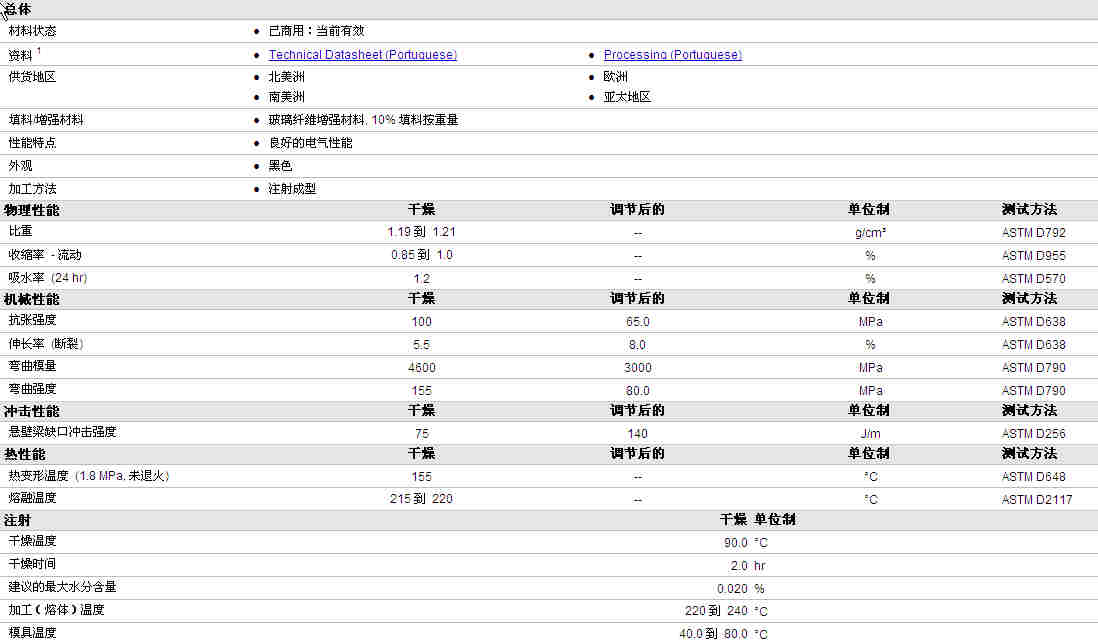The image size is (1098, 644).
Task: Click the "冲击性能" section header
Action: click(32, 411)
